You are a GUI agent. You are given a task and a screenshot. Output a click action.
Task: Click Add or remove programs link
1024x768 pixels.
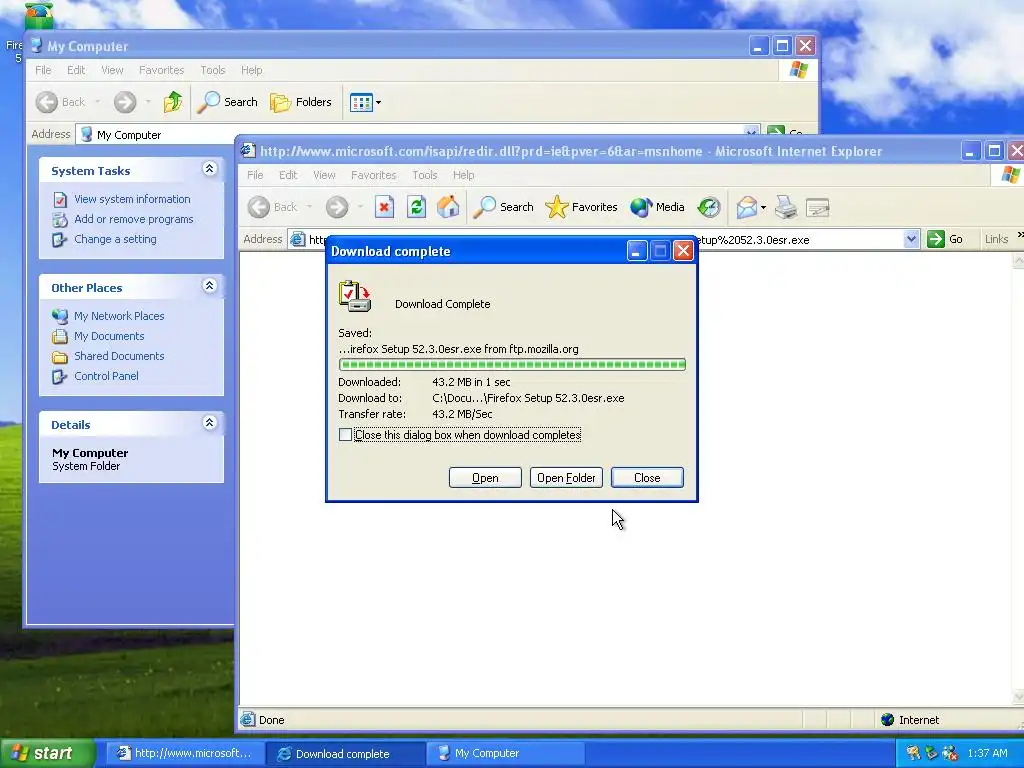[x=133, y=219]
